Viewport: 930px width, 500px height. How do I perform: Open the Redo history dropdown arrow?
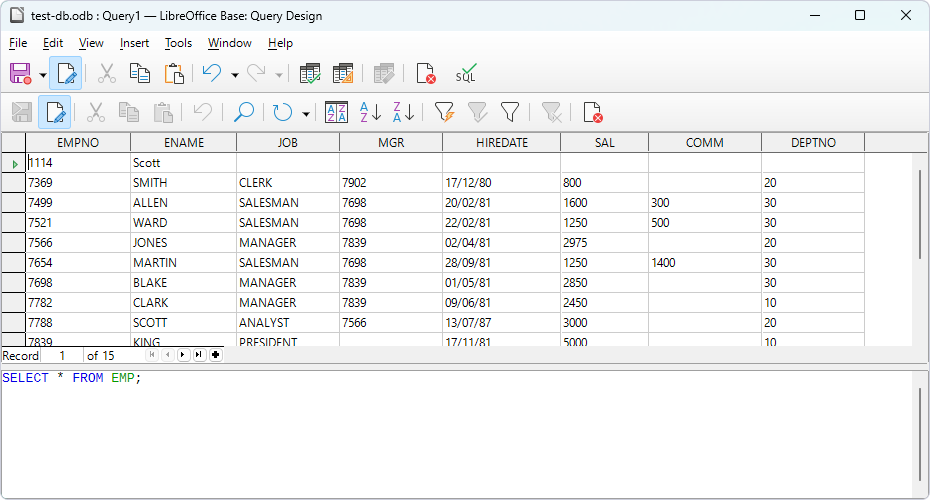pos(279,75)
